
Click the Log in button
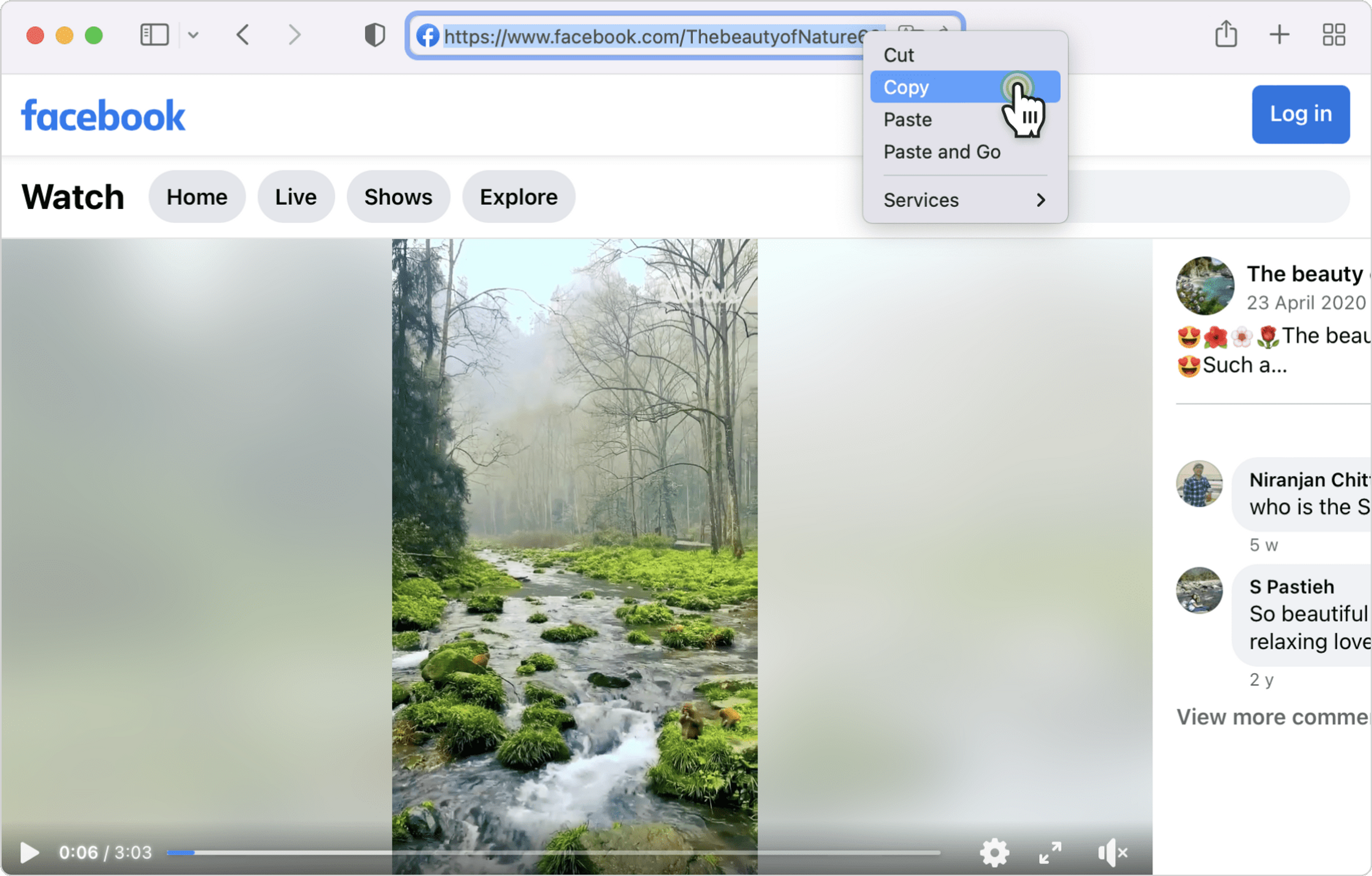pyautogui.click(x=1300, y=114)
